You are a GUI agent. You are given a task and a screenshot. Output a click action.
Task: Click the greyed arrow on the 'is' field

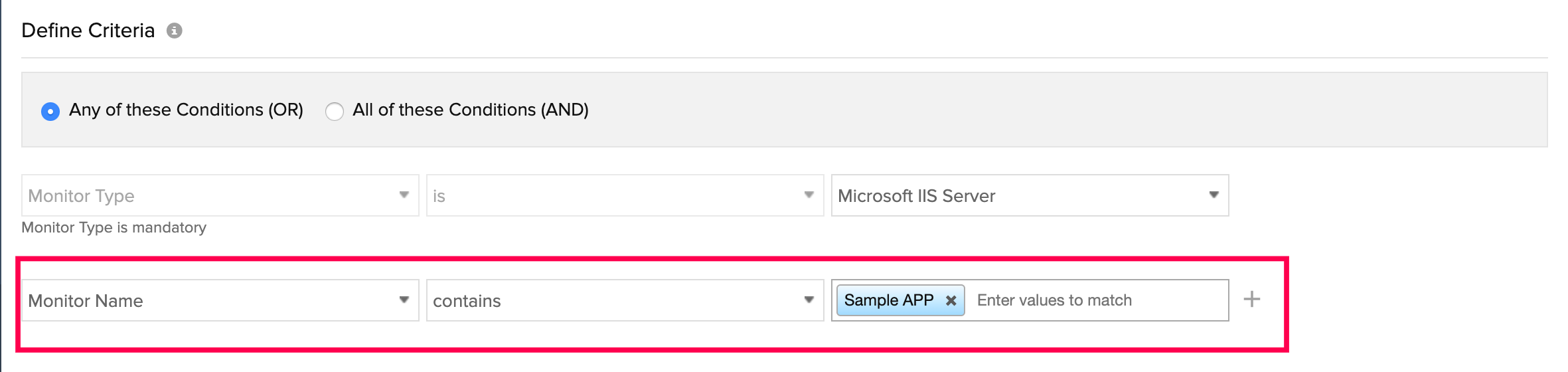[809, 195]
